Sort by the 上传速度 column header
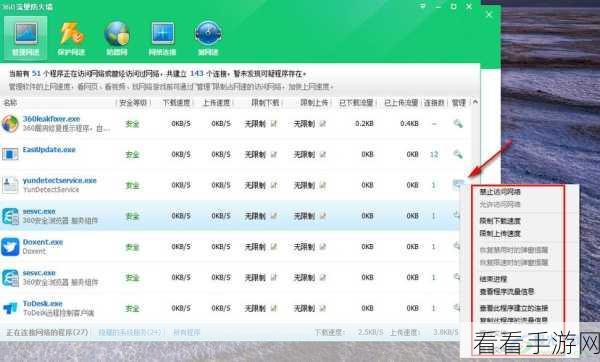 point(216,103)
